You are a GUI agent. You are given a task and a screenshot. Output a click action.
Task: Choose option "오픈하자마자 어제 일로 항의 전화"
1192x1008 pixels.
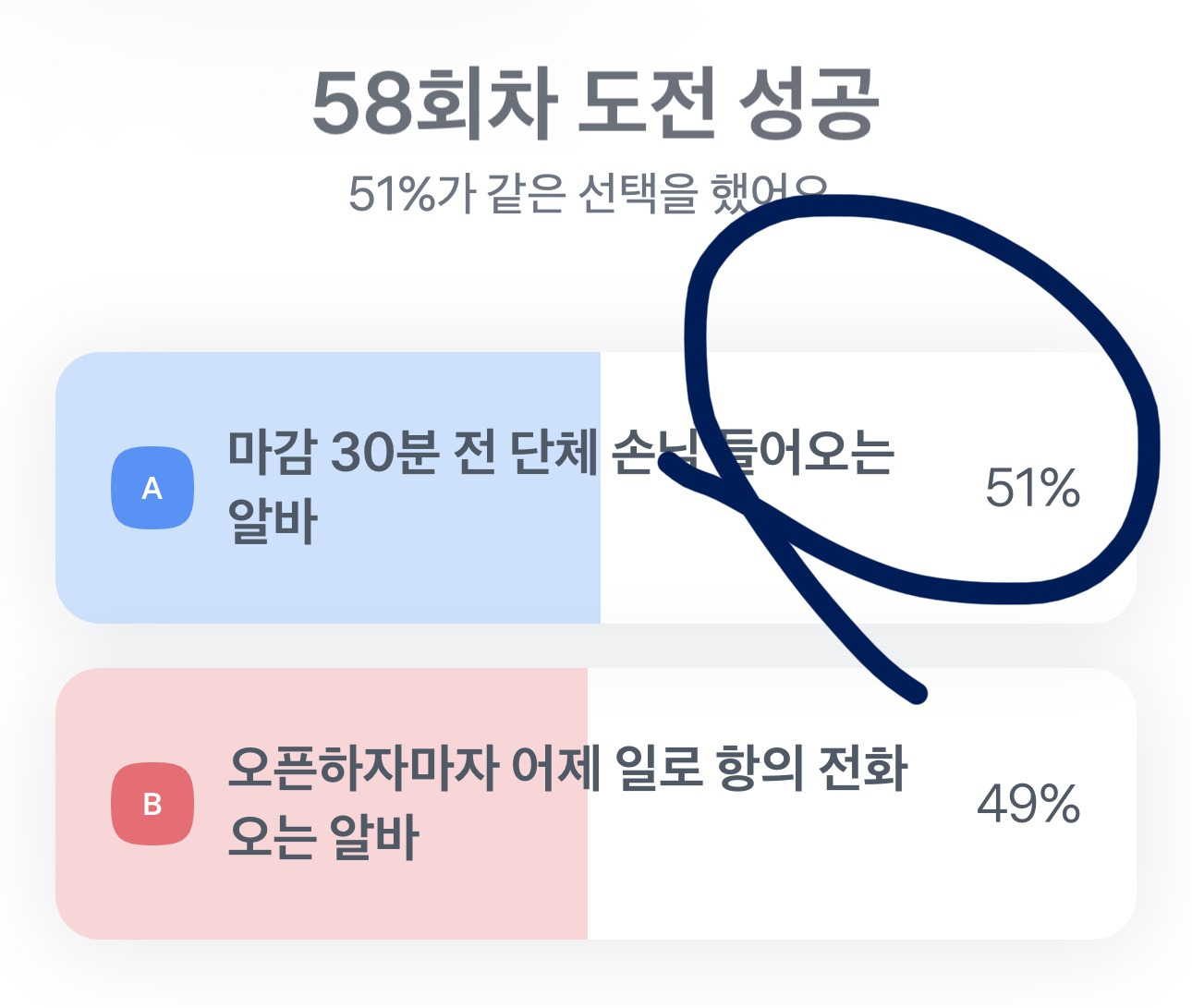pyautogui.click(x=566, y=768)
